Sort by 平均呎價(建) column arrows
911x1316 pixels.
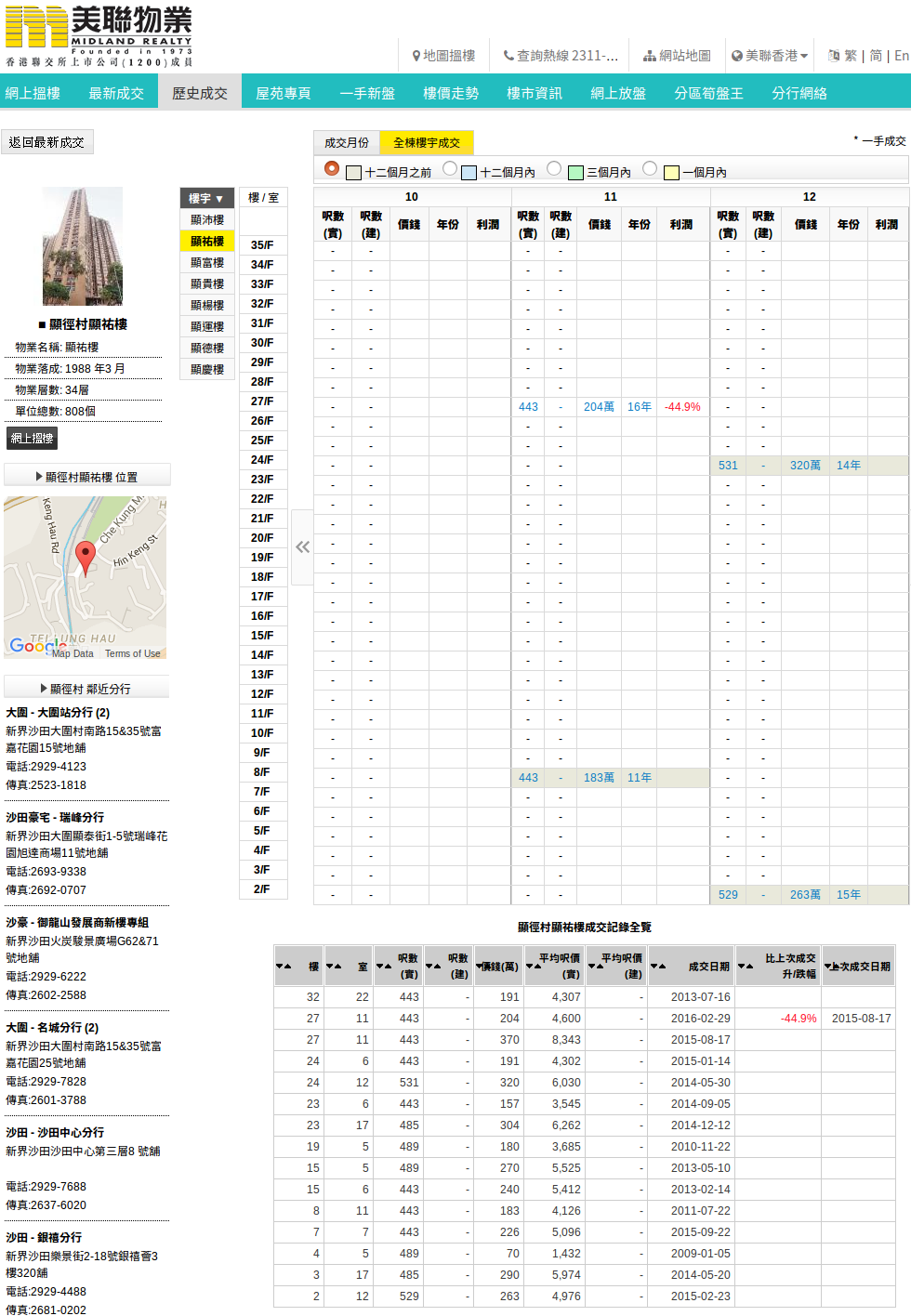tap(596, 967)
